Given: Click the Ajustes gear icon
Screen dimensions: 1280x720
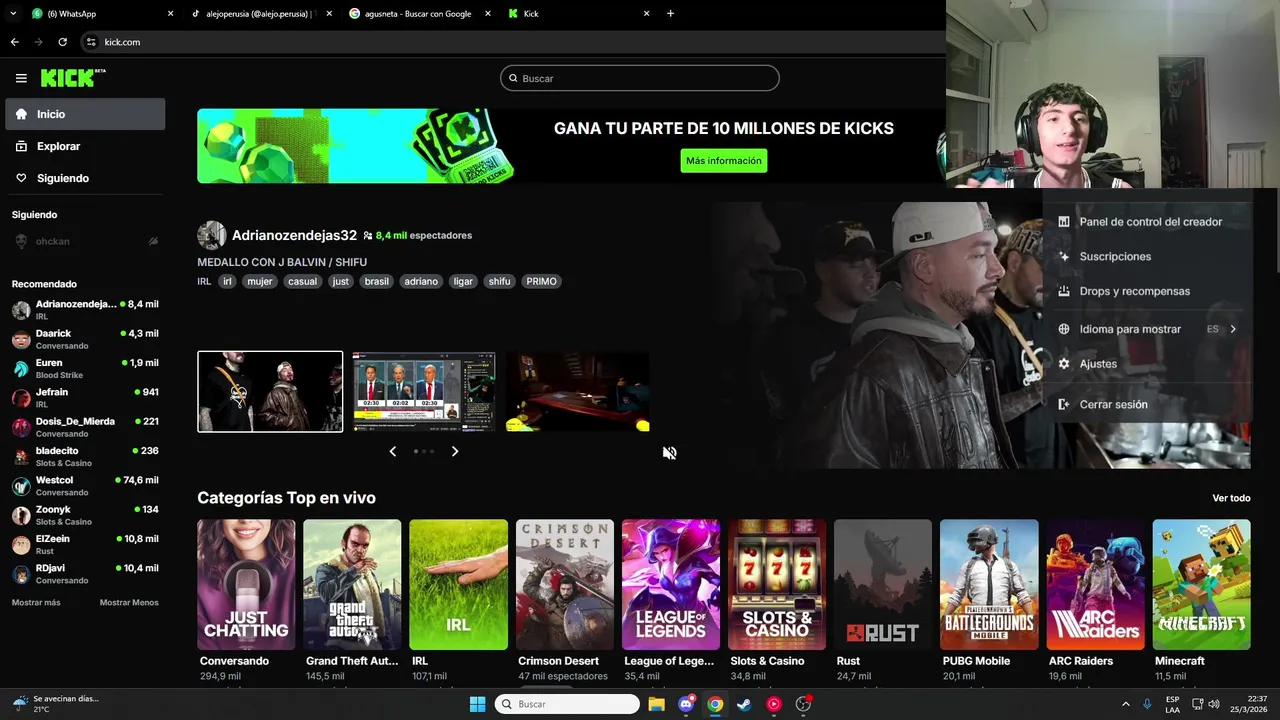Looking at the screenshot, I should pyautogui.click(x=1064, y=364).
